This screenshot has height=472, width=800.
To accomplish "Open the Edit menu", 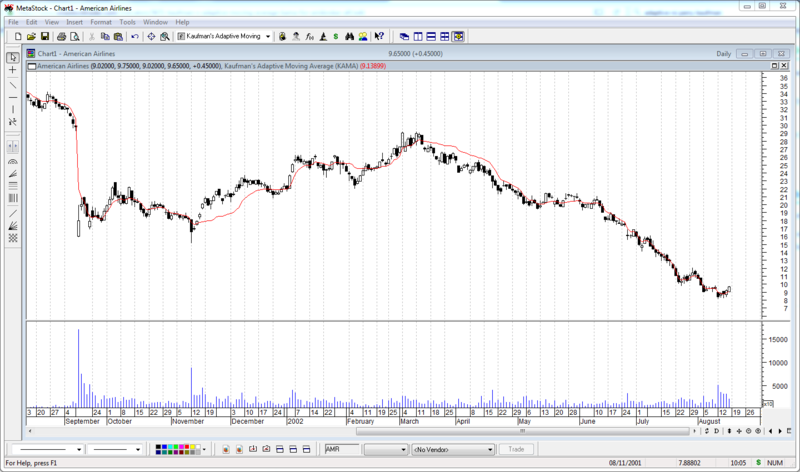I will click(32, 22).
